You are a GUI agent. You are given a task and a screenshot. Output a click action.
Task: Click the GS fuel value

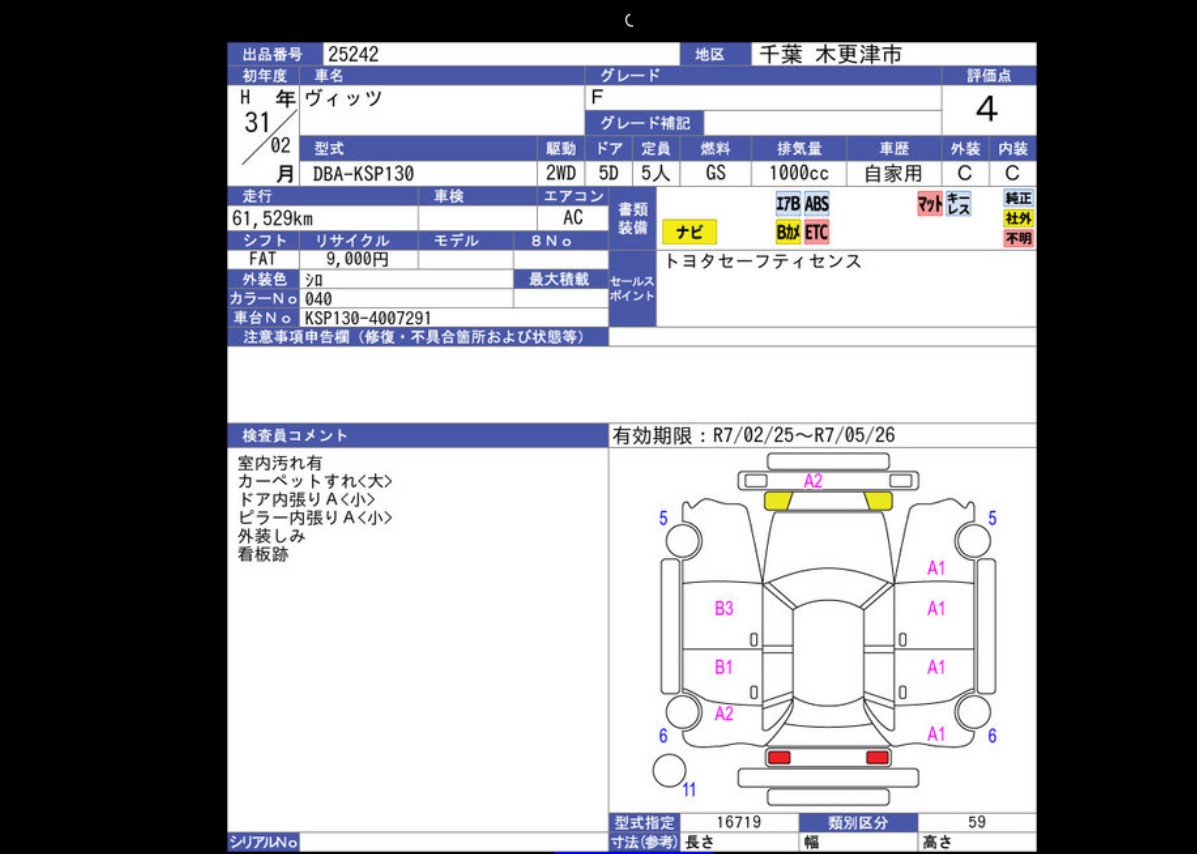tap(715, 173)
